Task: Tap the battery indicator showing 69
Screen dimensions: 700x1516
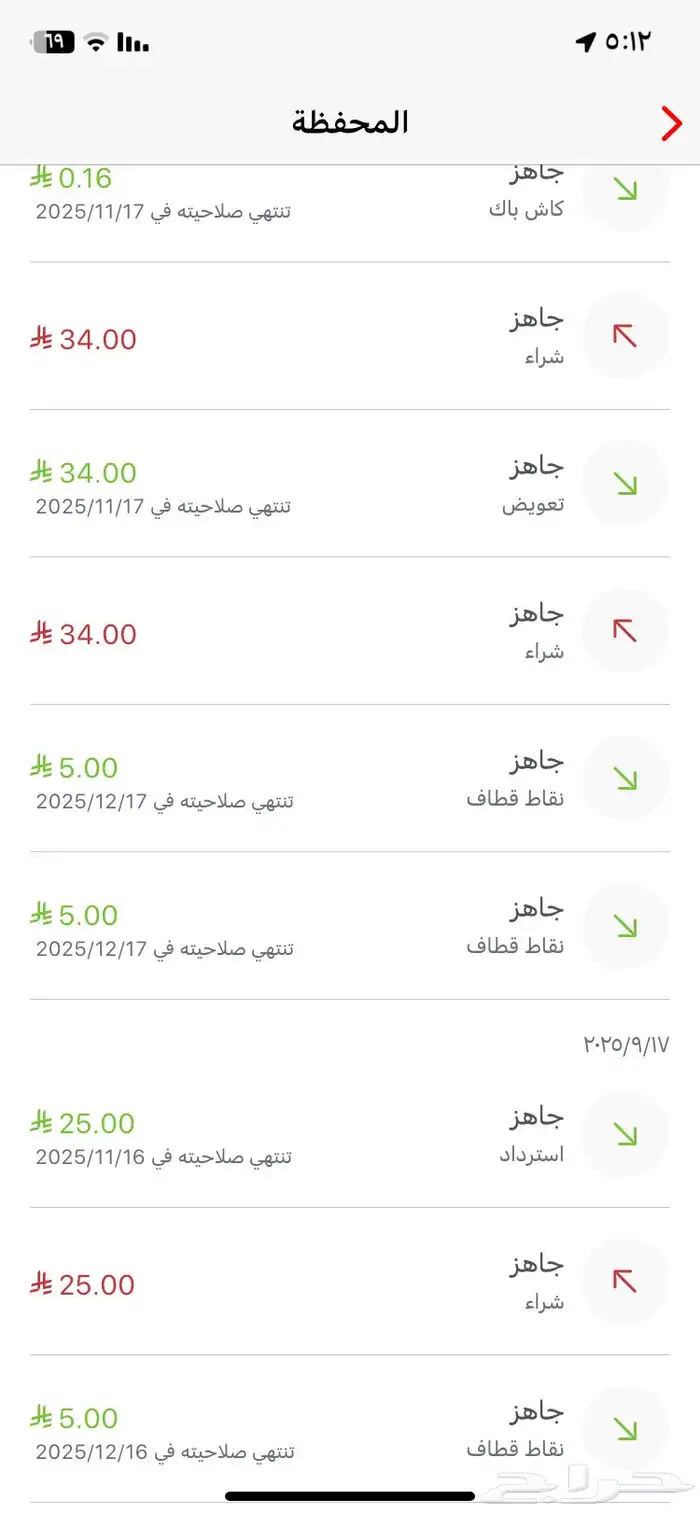Action: (56, 42)
